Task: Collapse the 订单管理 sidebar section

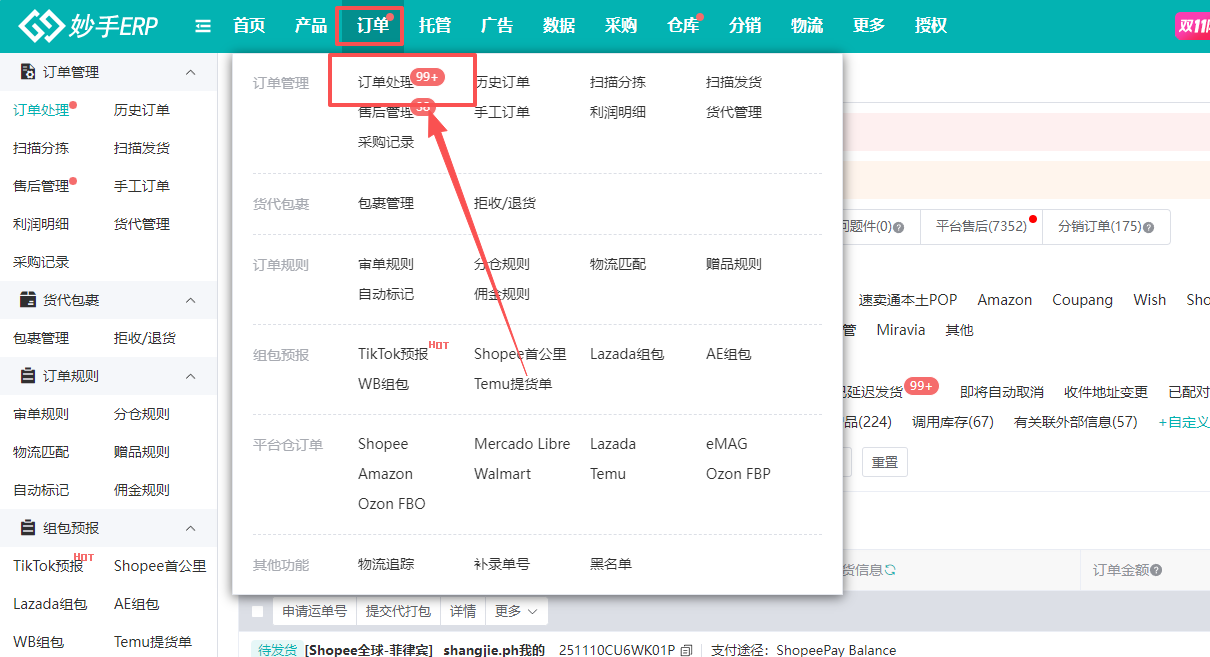Action: coord(191,72)
